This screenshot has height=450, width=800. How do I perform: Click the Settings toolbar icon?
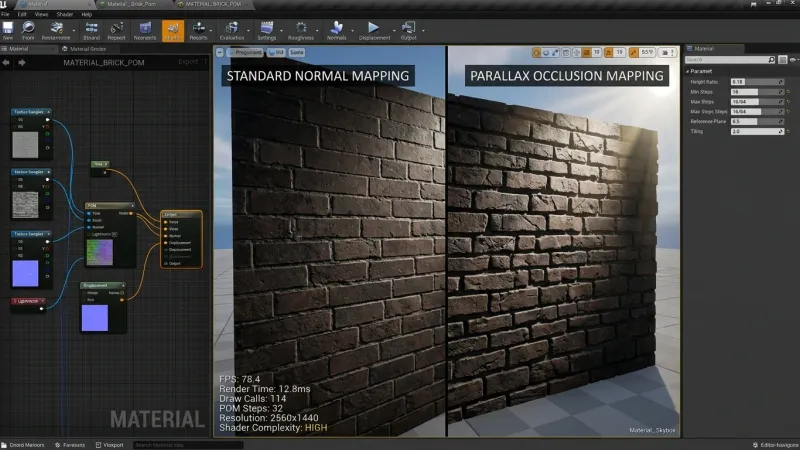point(266,30)
